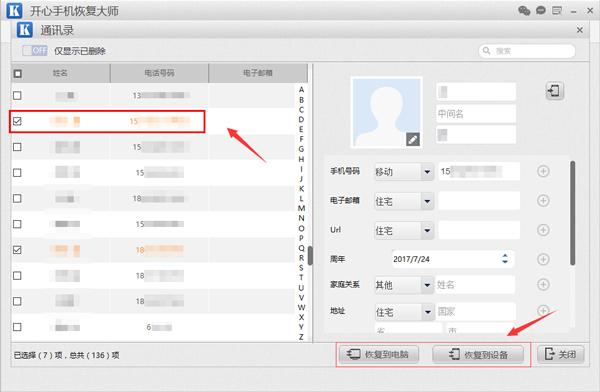Click the search box magnifier icon
The image size is (600, 392).
point(486,51)
